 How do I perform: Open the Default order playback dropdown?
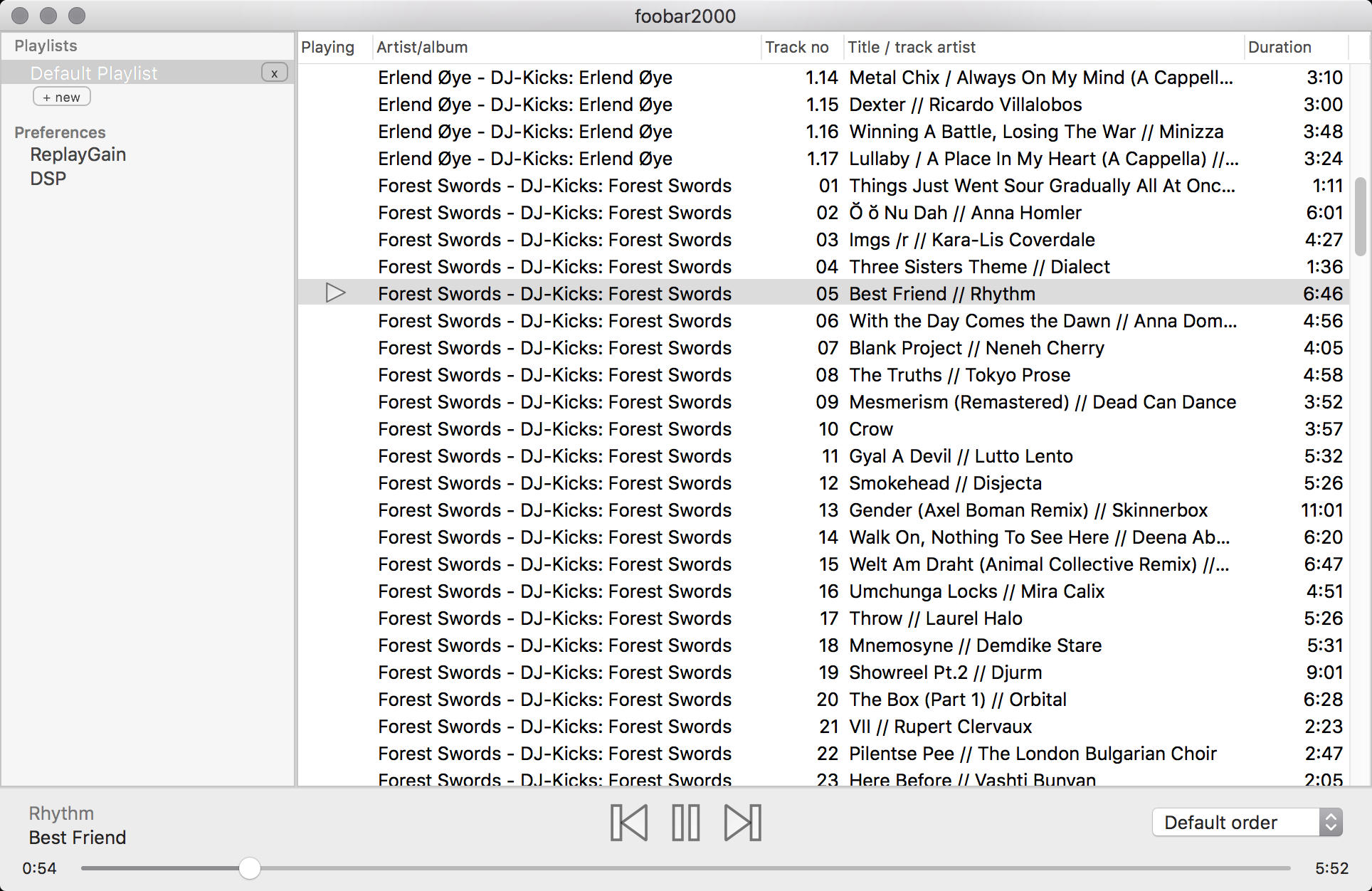(1247, 823)
